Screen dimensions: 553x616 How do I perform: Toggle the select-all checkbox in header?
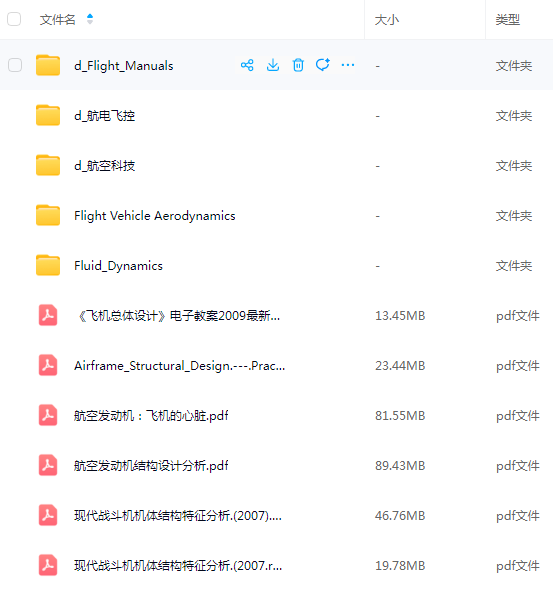(x=14, y=19)
